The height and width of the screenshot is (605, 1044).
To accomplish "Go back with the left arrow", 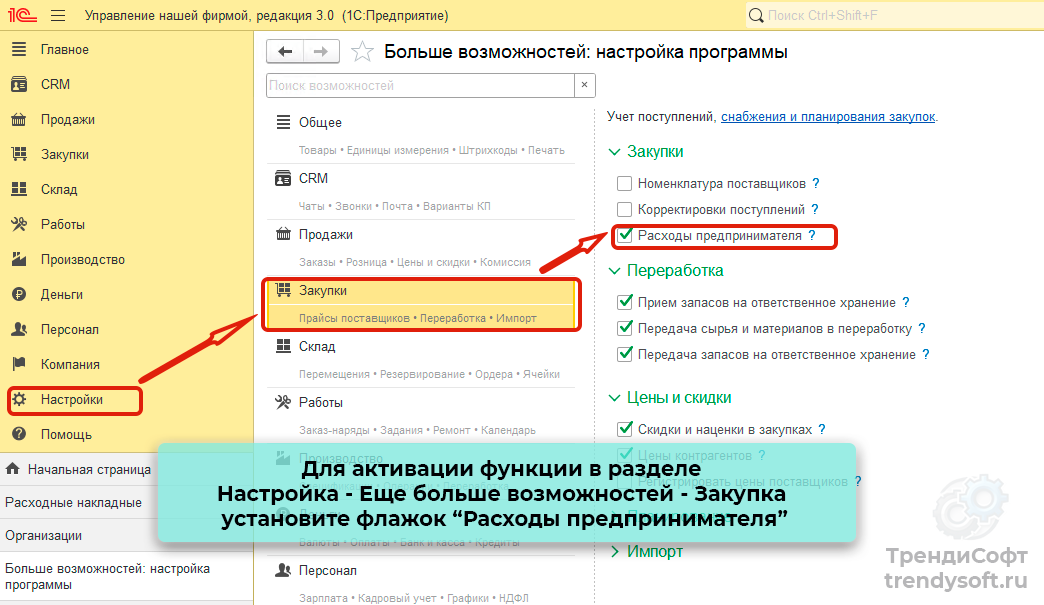I will [285, 51].
